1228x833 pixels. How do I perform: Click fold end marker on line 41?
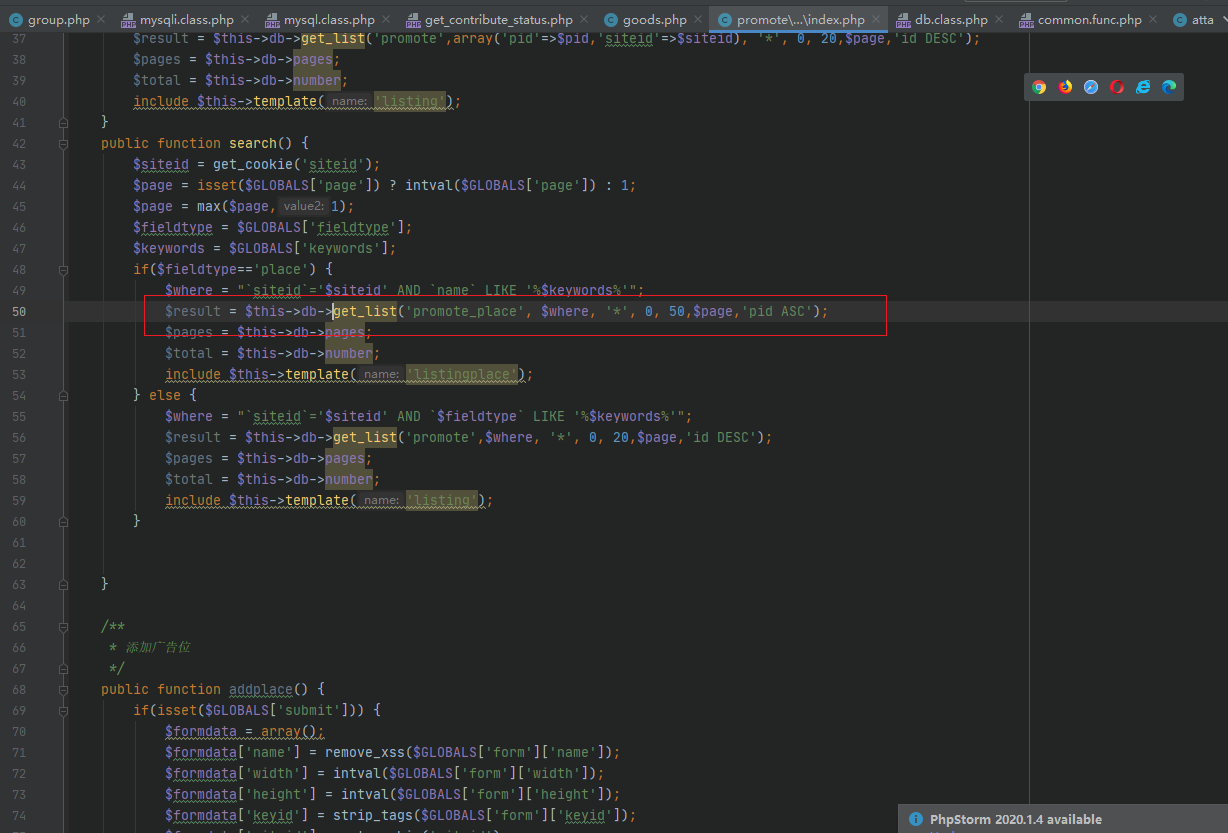click(64, 122)
